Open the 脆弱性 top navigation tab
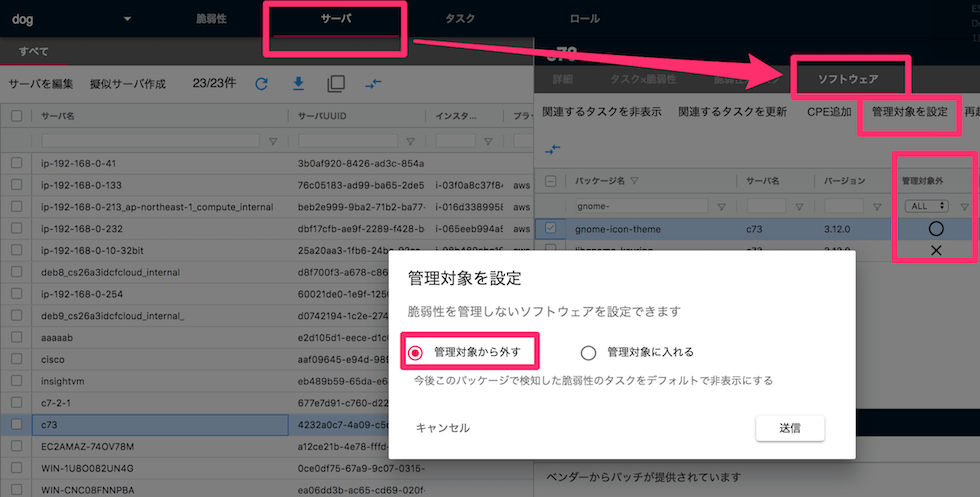This screenshot has height=497, width=980. (x=211, y=19)
